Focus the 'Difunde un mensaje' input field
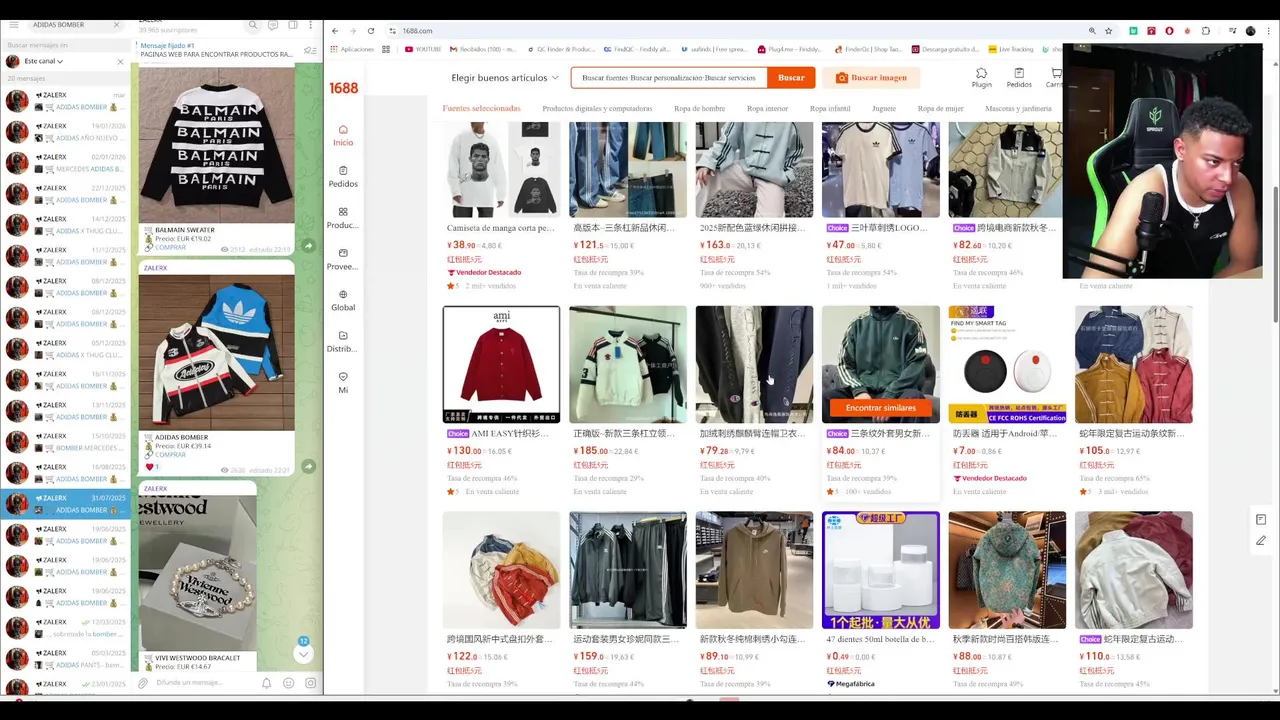The width and height of the screenshot is (1280, 720). (x=205, y=683)
